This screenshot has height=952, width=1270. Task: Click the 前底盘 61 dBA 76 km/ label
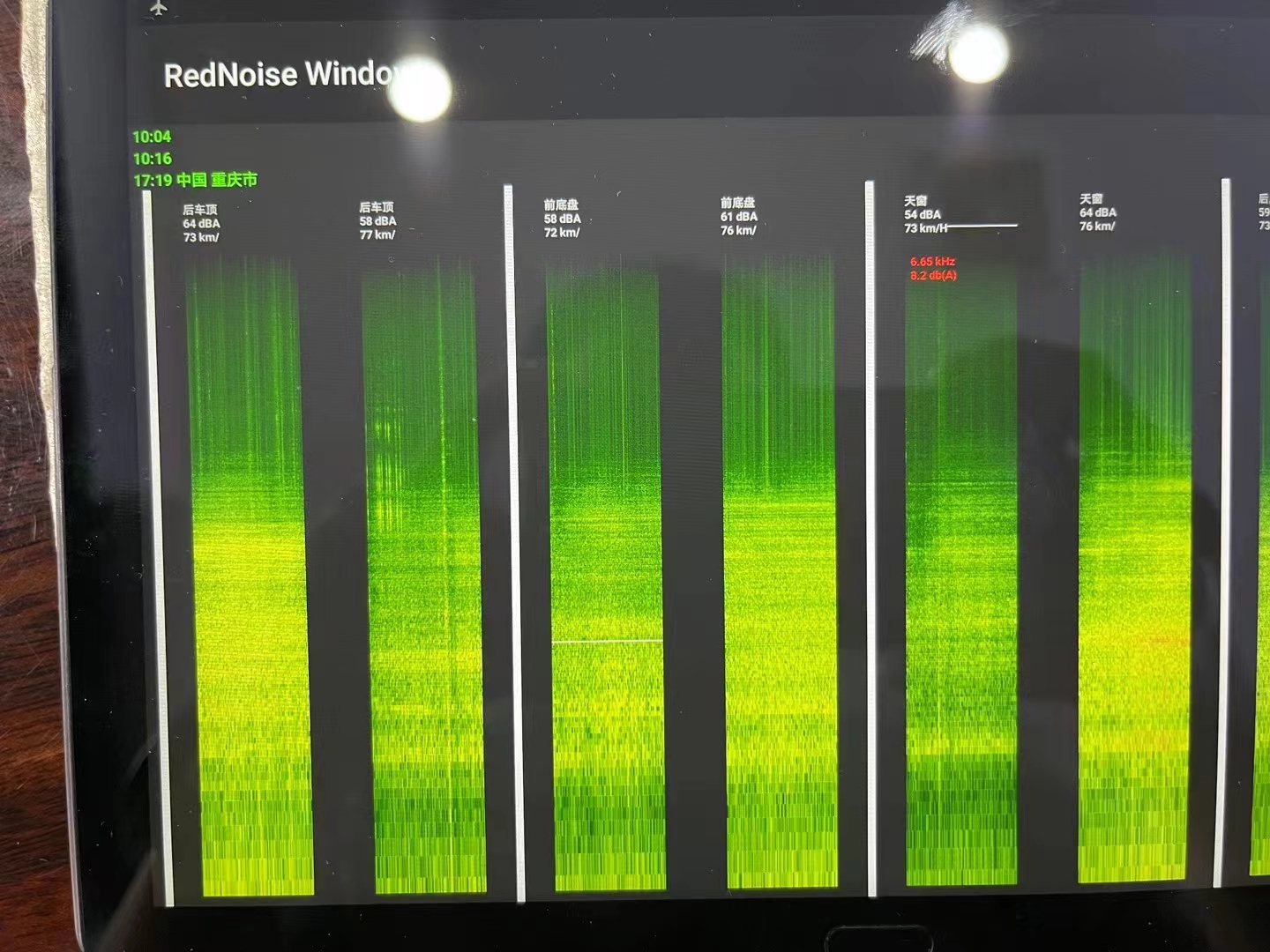tap(739, 217)
